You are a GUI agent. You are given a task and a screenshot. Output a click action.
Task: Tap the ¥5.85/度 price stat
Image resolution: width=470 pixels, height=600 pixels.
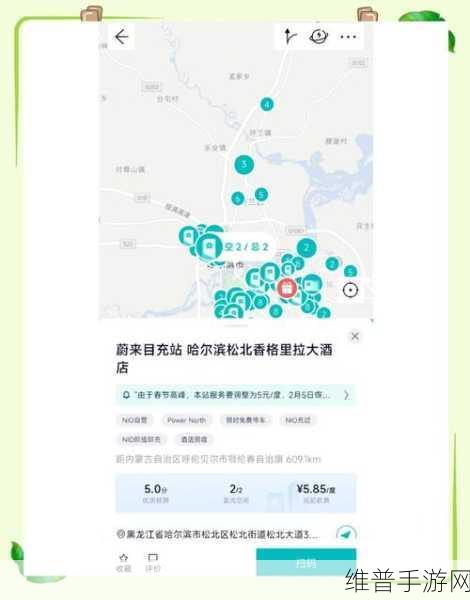point(316,493)
